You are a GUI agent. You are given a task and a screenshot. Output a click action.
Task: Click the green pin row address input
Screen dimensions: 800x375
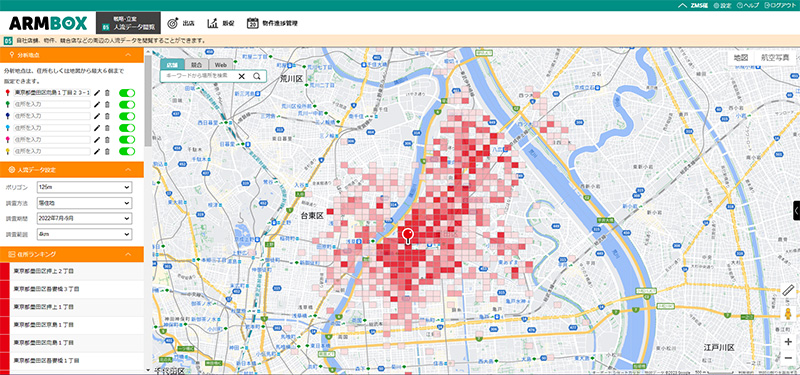coord(52,105)
